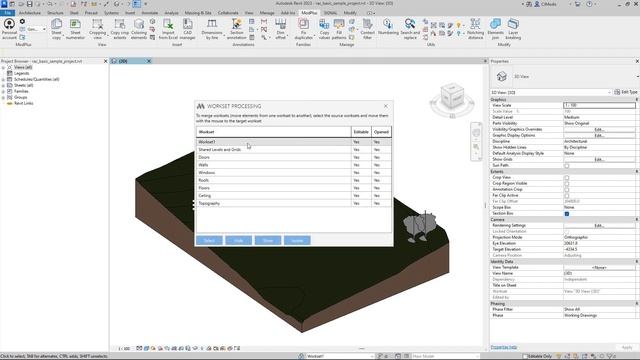The height and width of the screenshot is (360, 640).
Task: Switch to the Collaborate ribbon tab
Action: point(228,13)
